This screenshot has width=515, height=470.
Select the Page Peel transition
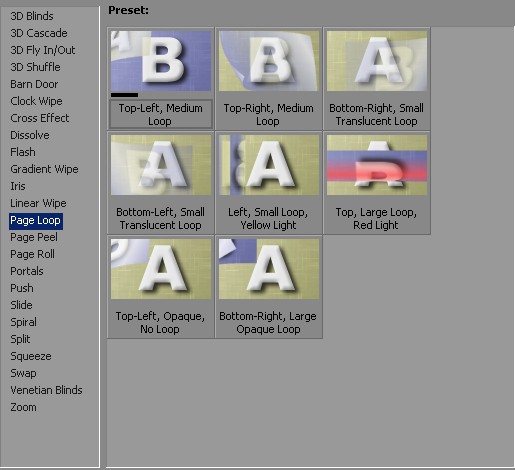point(34,237)
